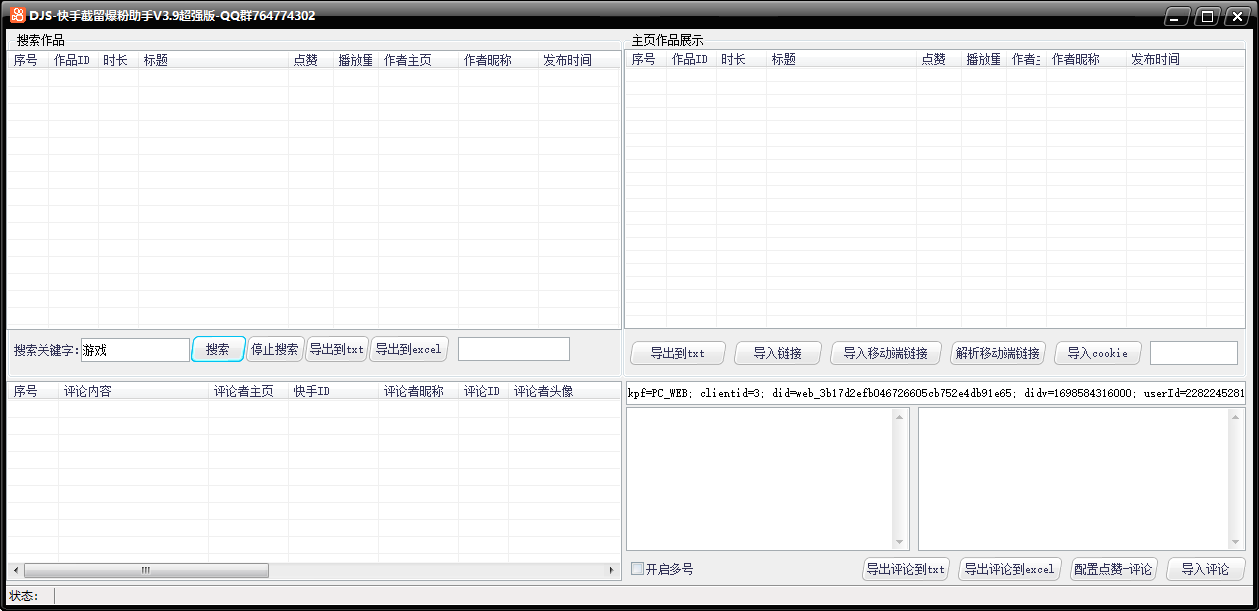Enable the 开启多号 checkbox
Image resolution: width=1259 pixels, height=611 pixels.
click(x=638, y=569)
